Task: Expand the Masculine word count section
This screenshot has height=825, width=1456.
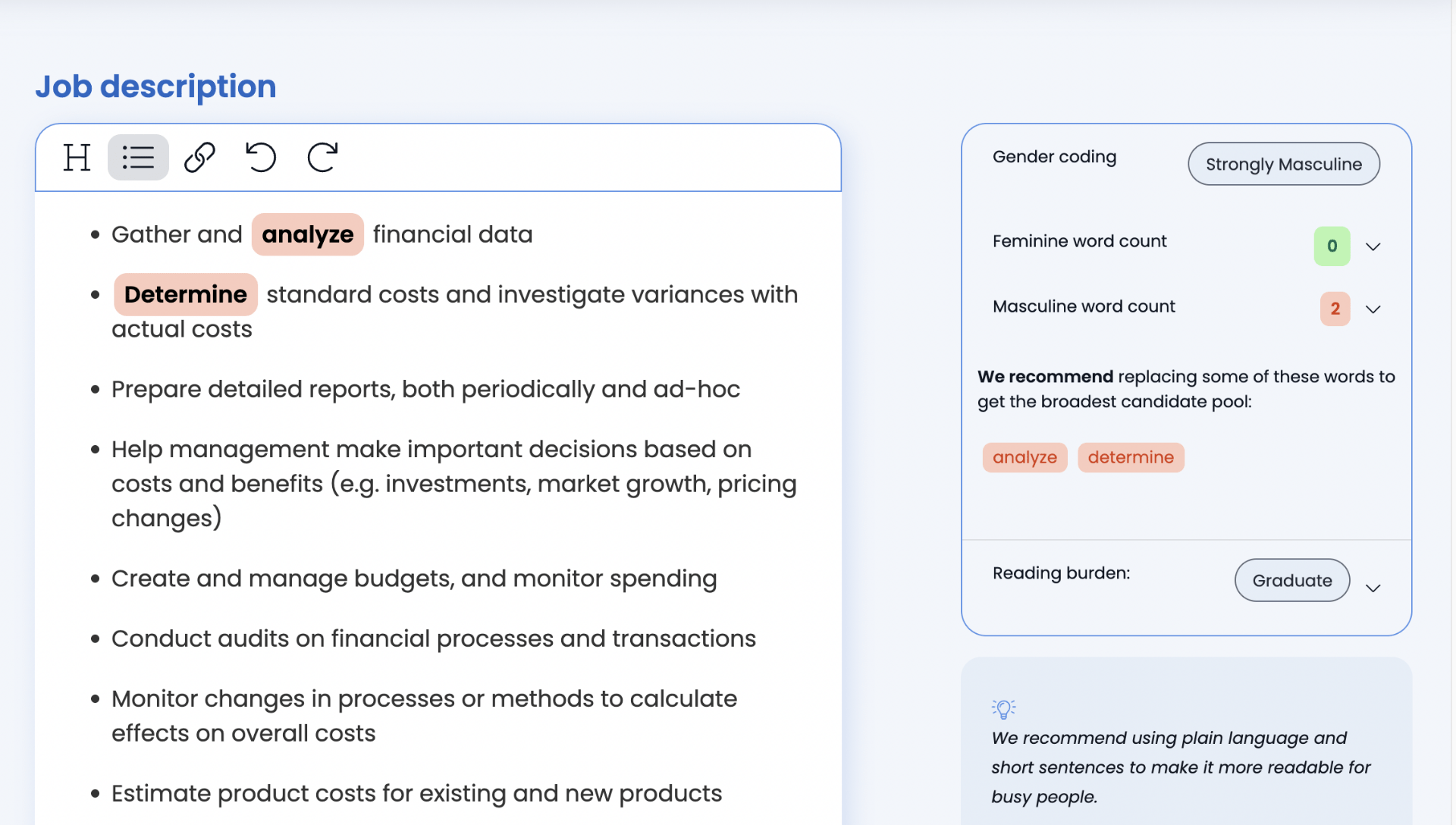Action: pyautogui.click(x=1374, y=309)
